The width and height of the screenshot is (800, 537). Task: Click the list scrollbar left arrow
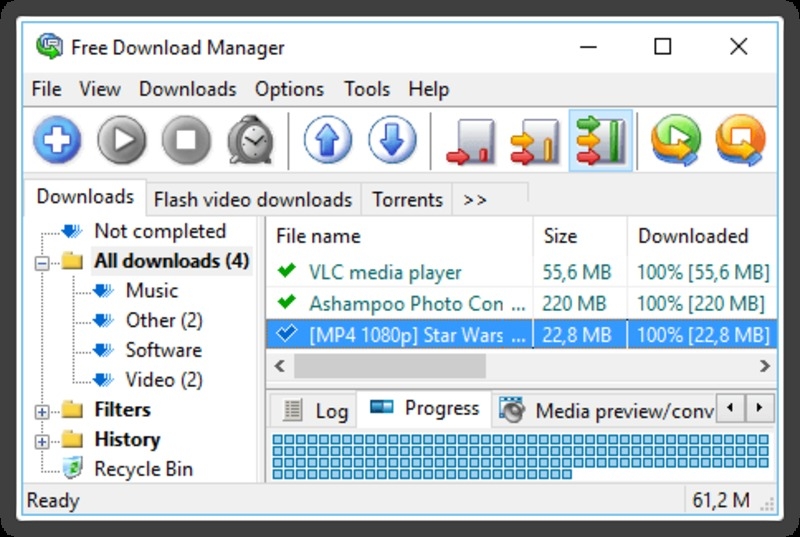tap(280, 366)
